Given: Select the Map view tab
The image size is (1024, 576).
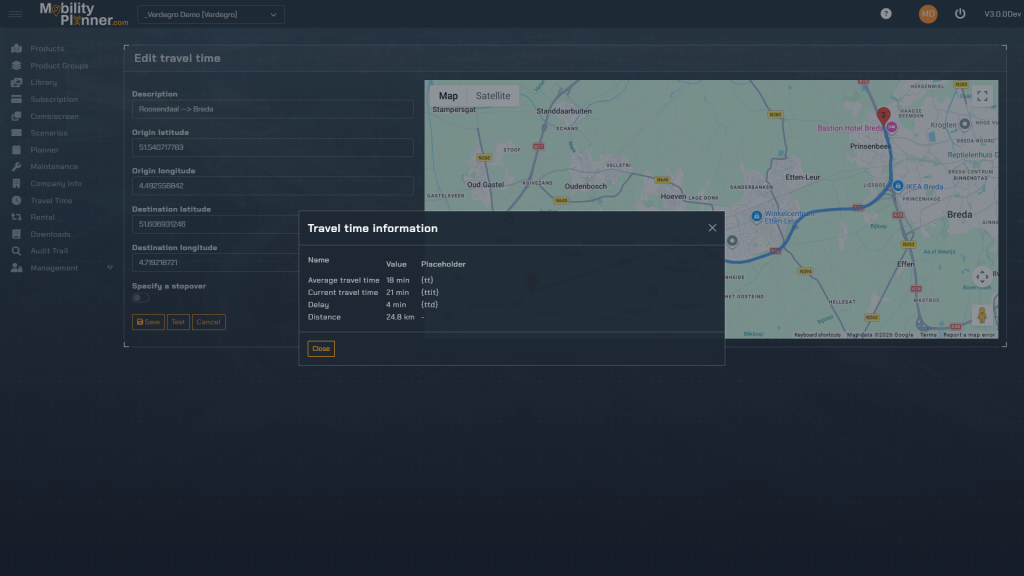Looking at the screenshot, I should [x=448, y=96].
